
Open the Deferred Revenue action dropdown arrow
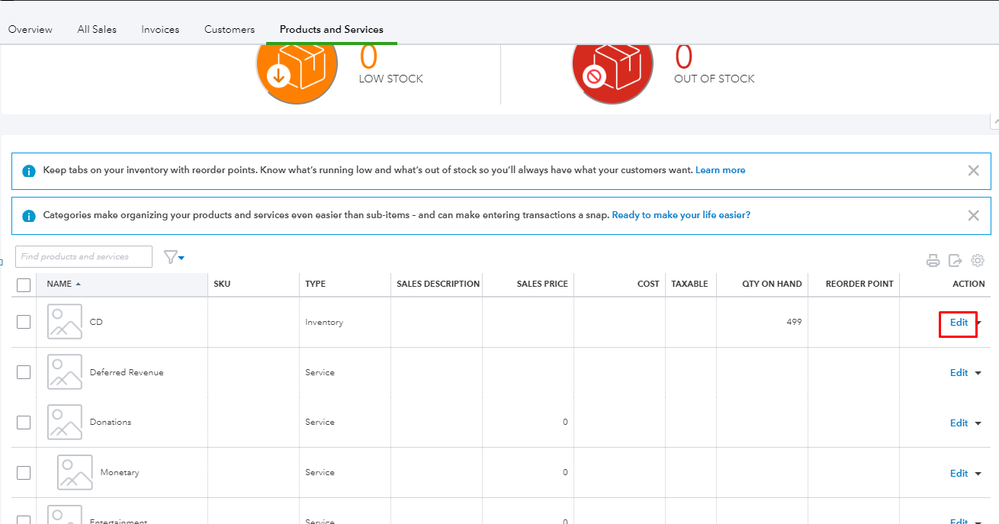(979, 373)
